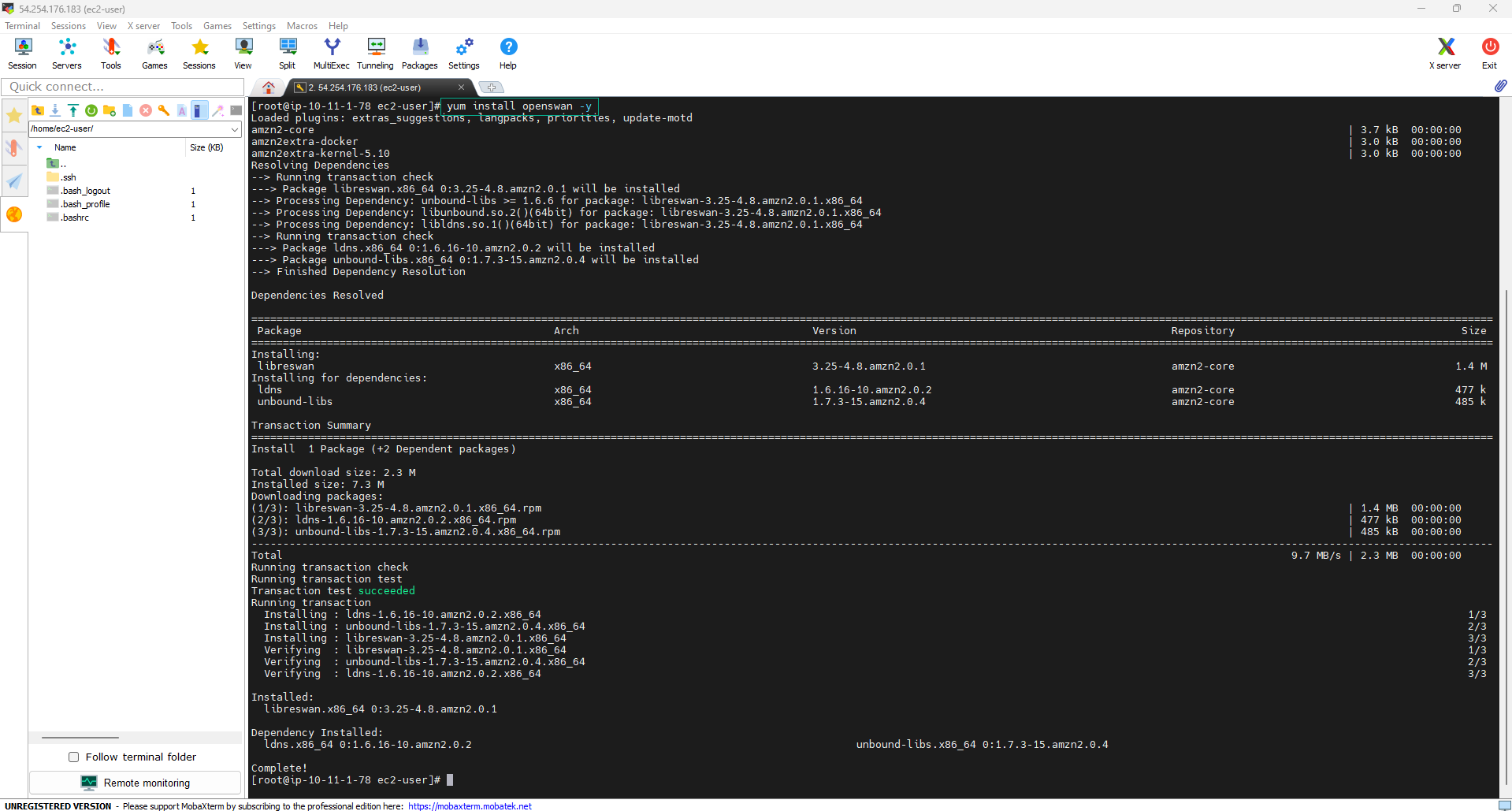
Task: Click the SFTP upload arrow icon
Action: pyautogui.click(x=73, y=110)
